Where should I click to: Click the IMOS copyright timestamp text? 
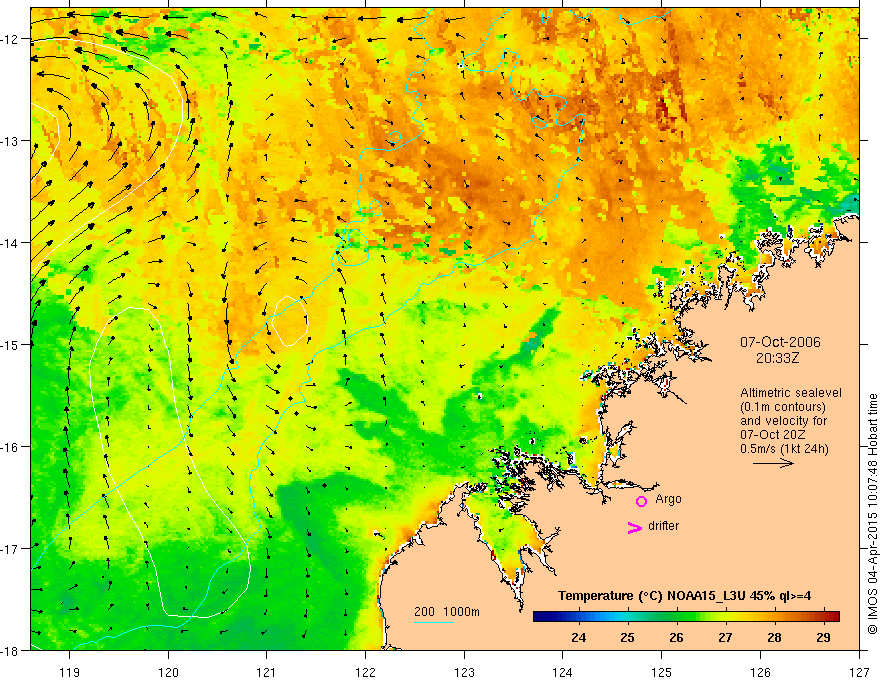click(873, 514)
